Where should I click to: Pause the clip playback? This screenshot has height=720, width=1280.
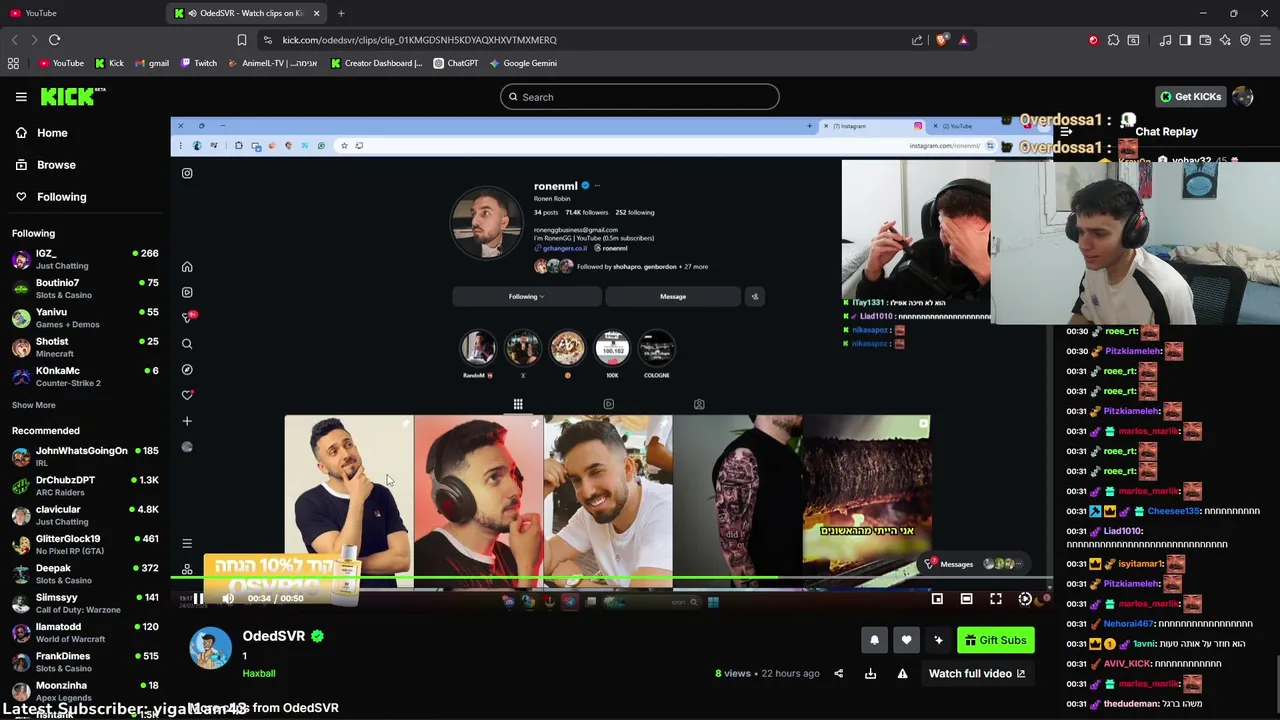pos(198,599)
